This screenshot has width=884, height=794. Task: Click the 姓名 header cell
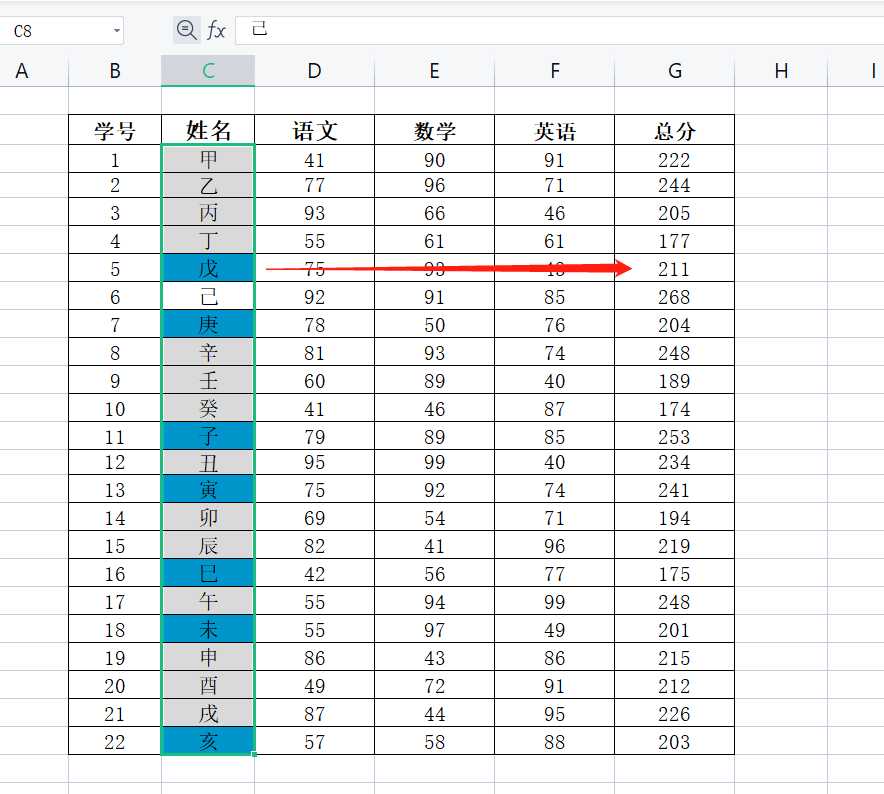(208, 130)
